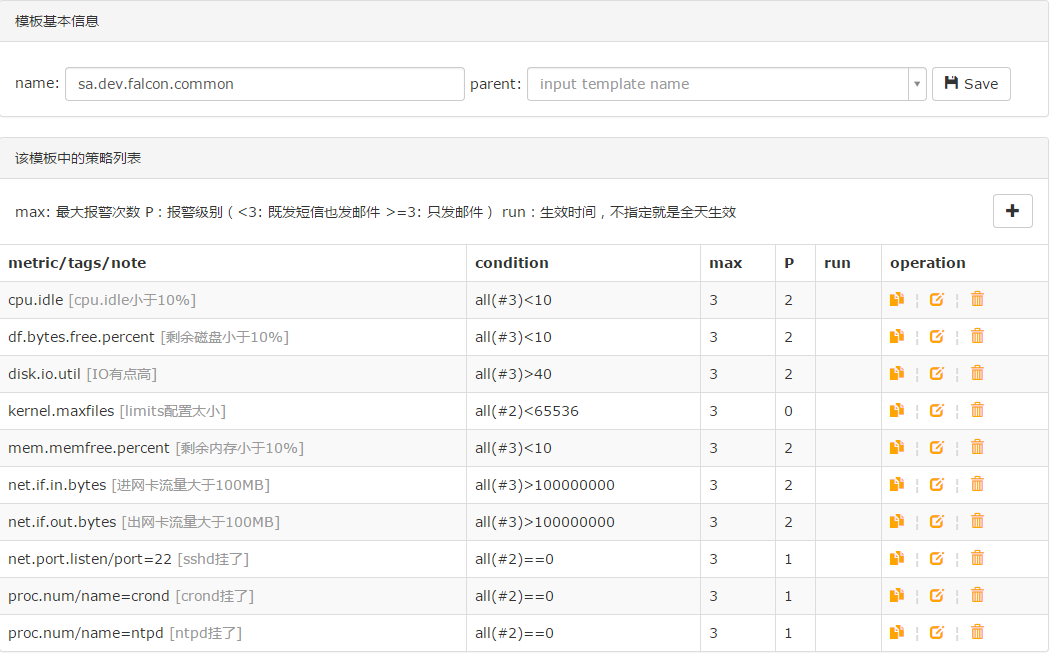Image resolution: width=1050 pixels, height=662 pixels.
Task: Copy the proc.num/name=crond strategy
Action: pos(897,595)
